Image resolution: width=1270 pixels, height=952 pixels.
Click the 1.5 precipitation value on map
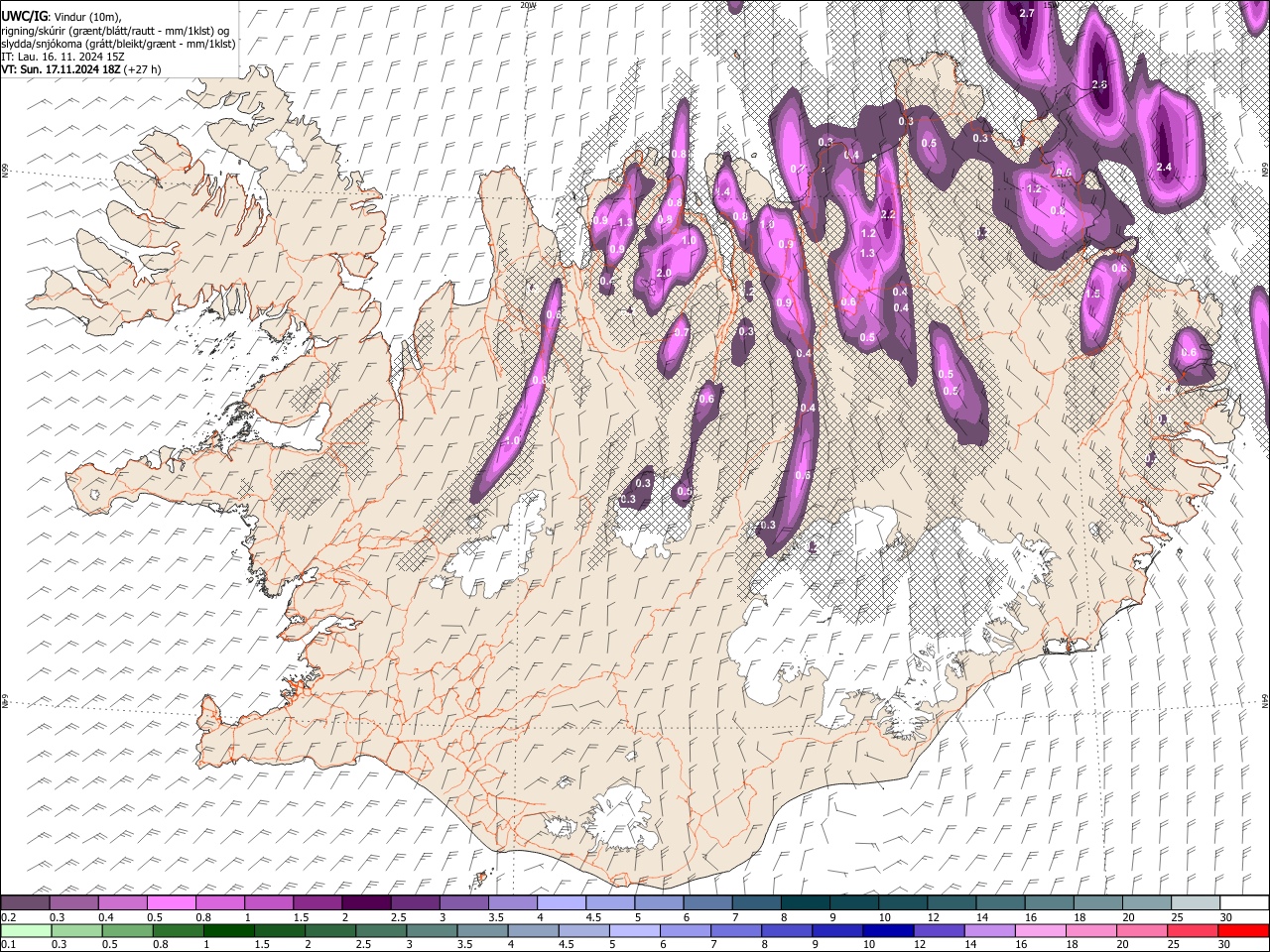pyautogui.click(x=1093, y=295)
